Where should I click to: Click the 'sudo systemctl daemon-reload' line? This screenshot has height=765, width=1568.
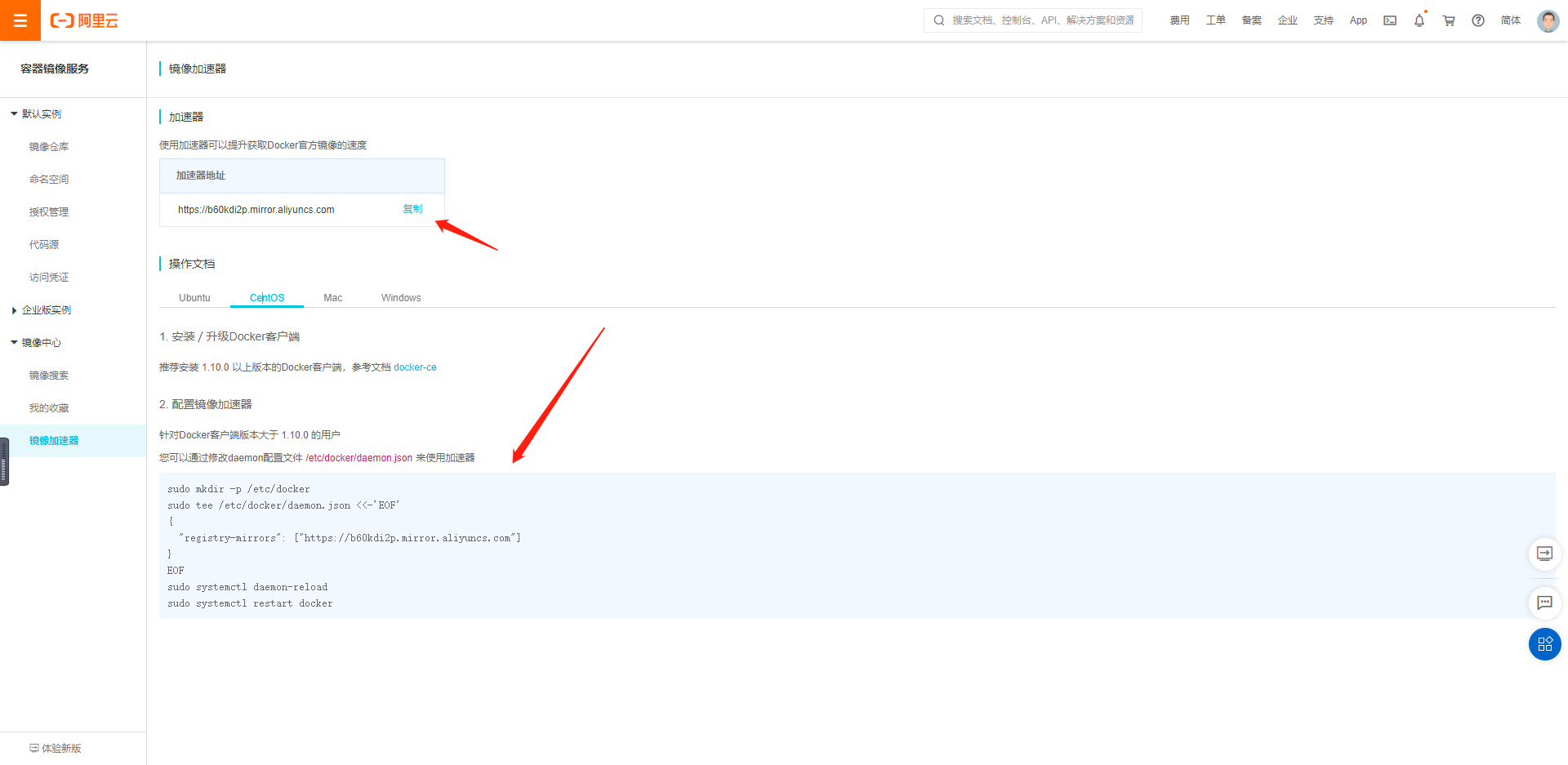(247, 587)
